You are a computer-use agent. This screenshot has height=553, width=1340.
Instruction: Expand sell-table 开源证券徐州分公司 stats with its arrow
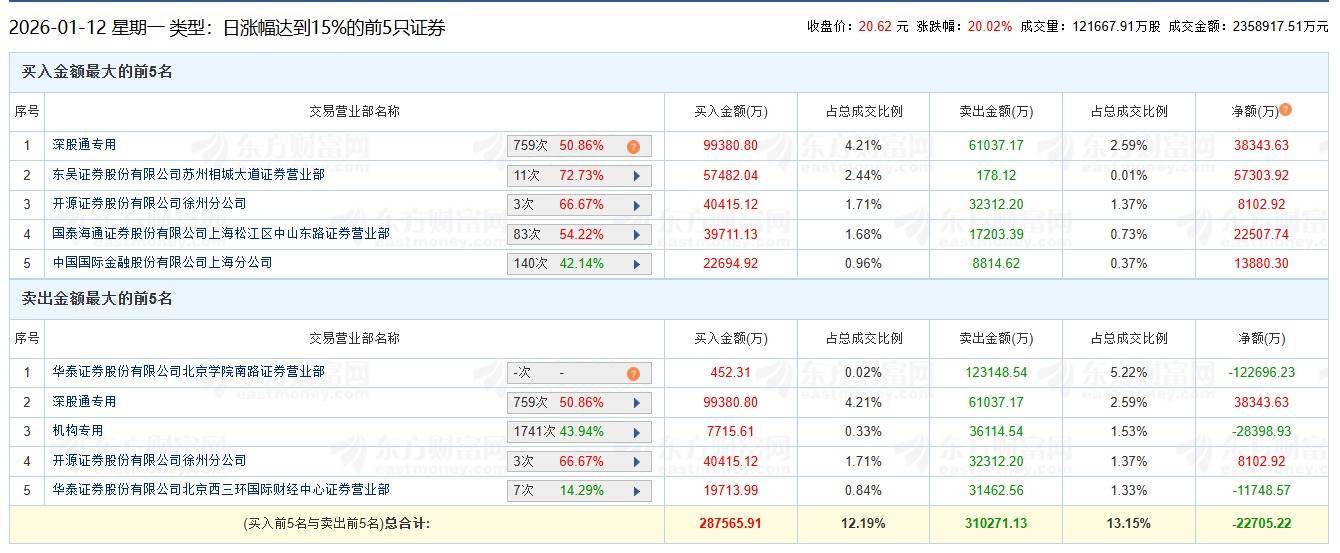(x=636, y=462)
